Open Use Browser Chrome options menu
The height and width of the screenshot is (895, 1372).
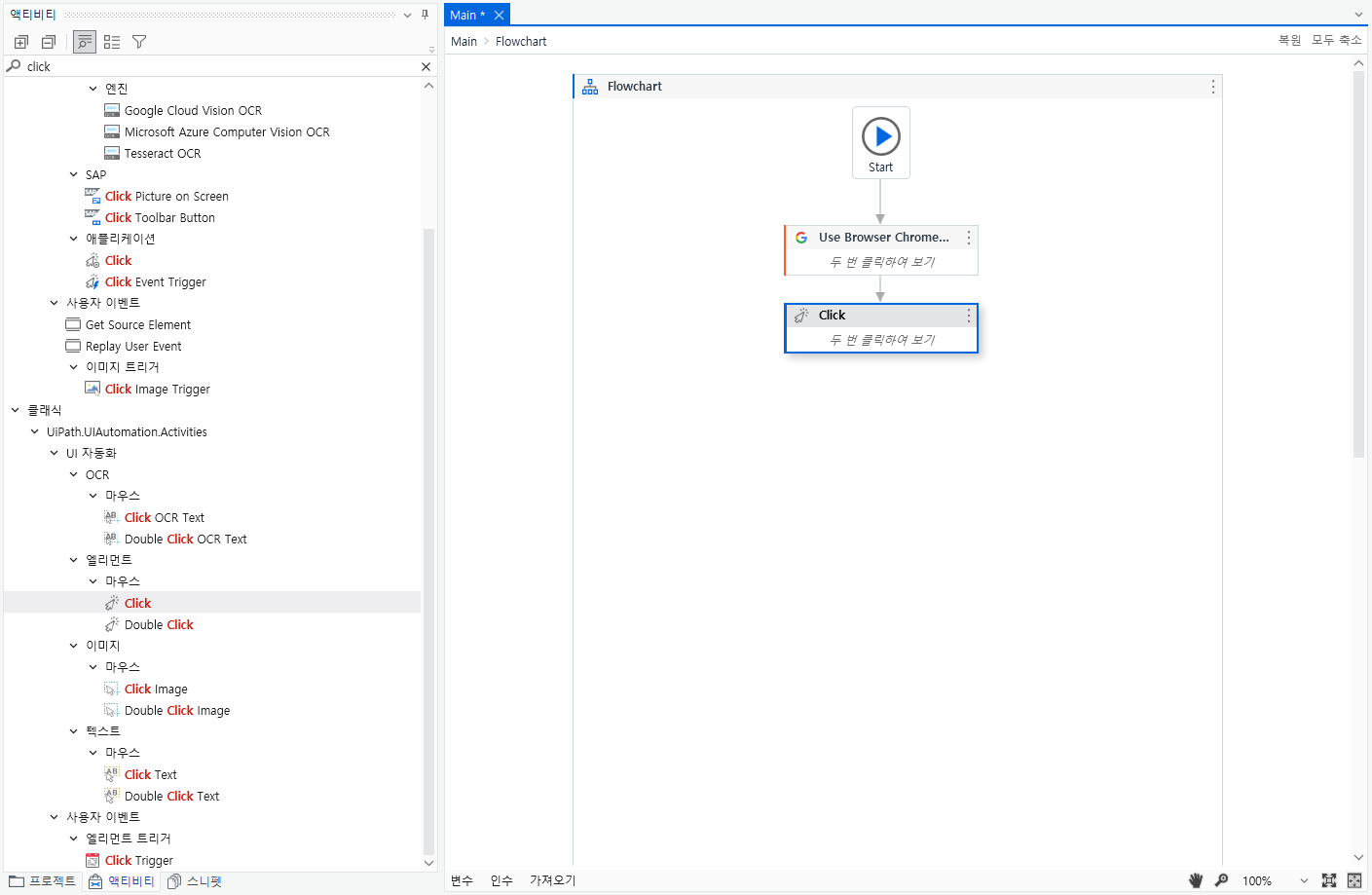point(968,238)
